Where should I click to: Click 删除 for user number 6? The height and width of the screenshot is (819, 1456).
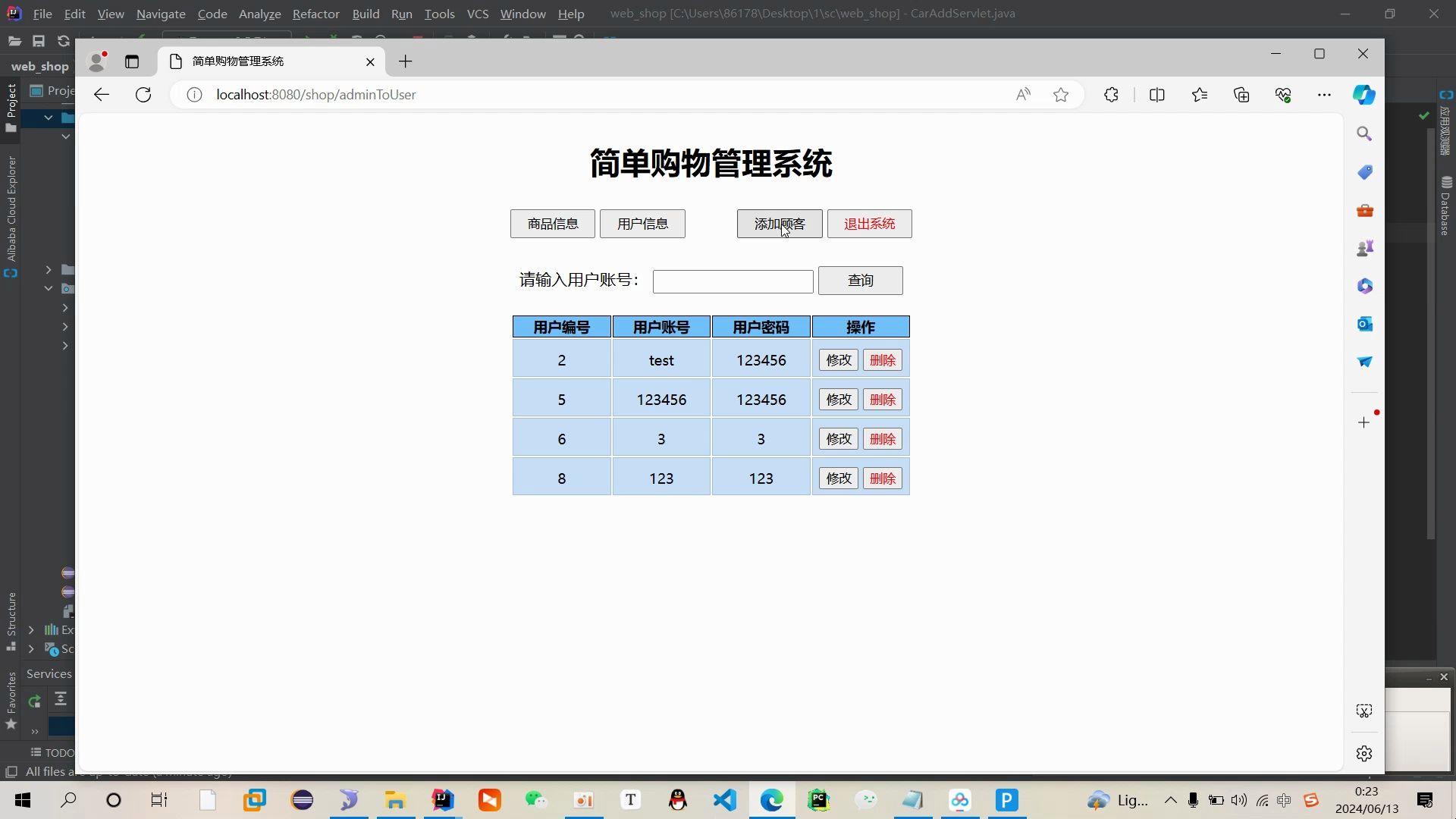pyautogui.click(x=883, y=439)
